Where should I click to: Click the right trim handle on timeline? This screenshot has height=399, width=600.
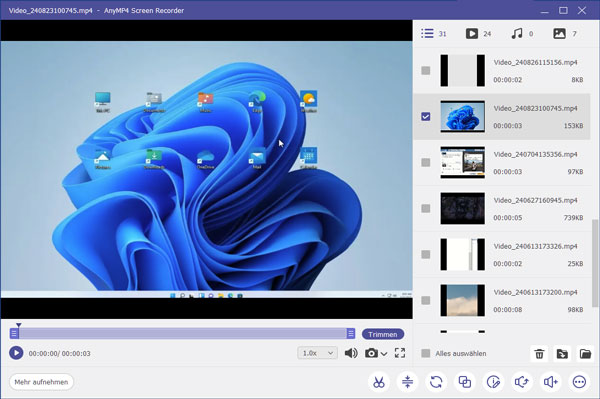[x=351, y=334]
